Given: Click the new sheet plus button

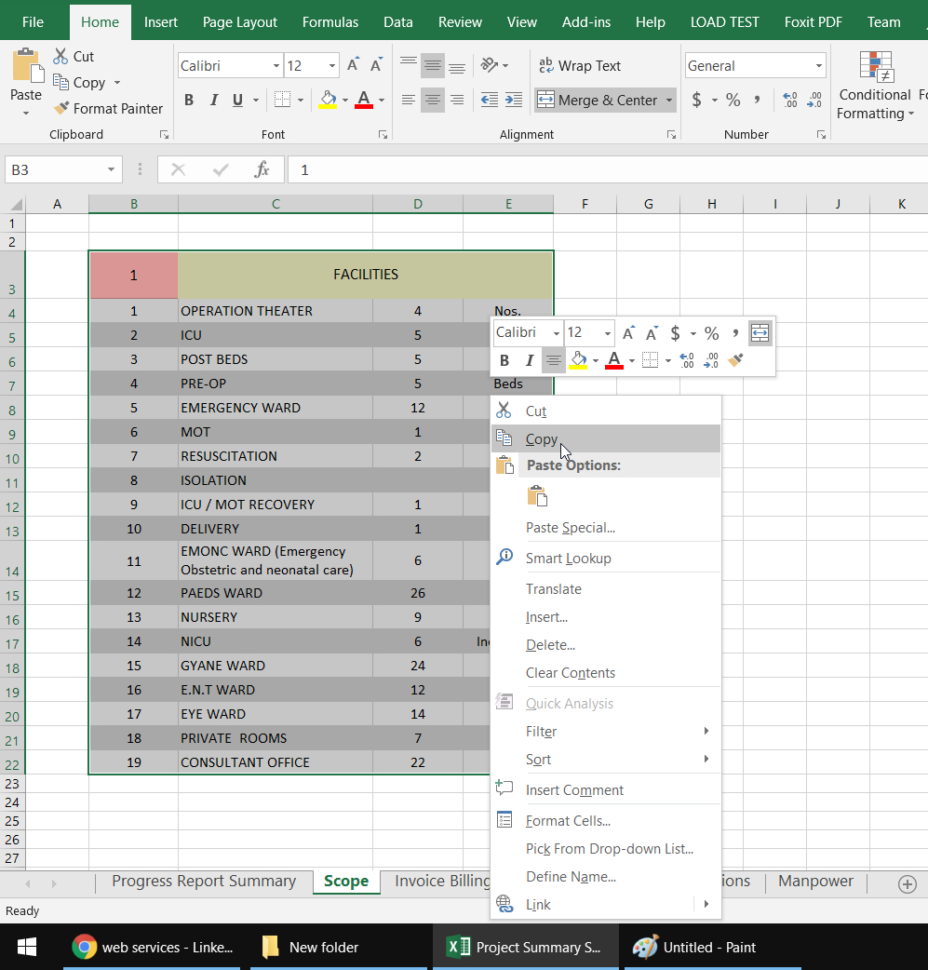Looking at the screenshot, I should [x=907, y=884].
